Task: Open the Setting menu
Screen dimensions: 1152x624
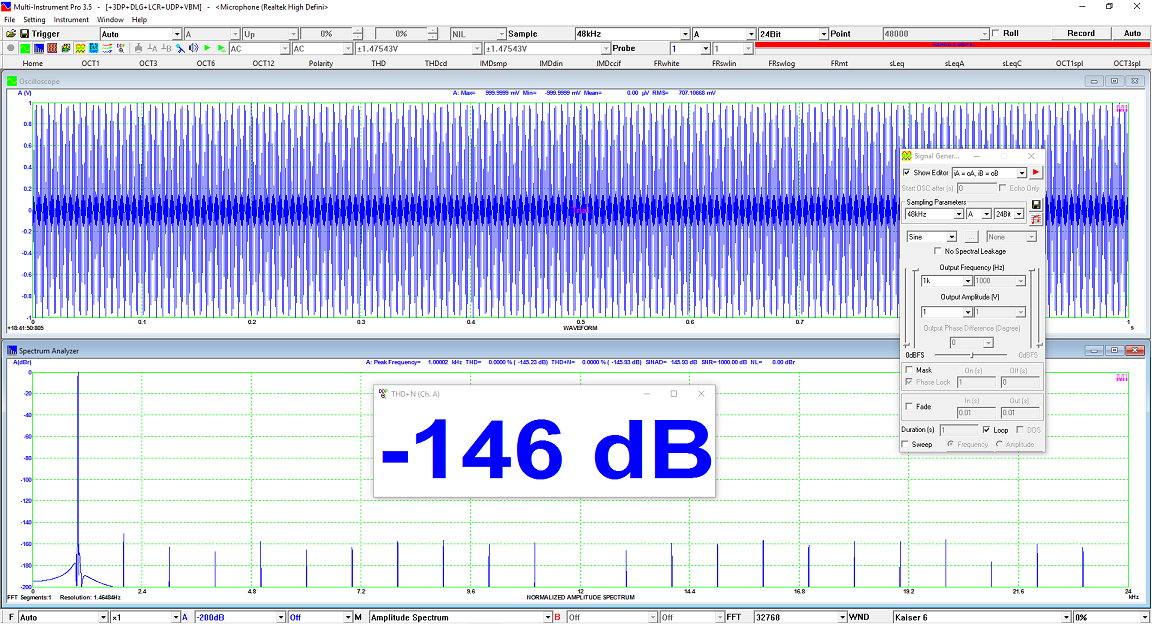Action: click(34, 19)
